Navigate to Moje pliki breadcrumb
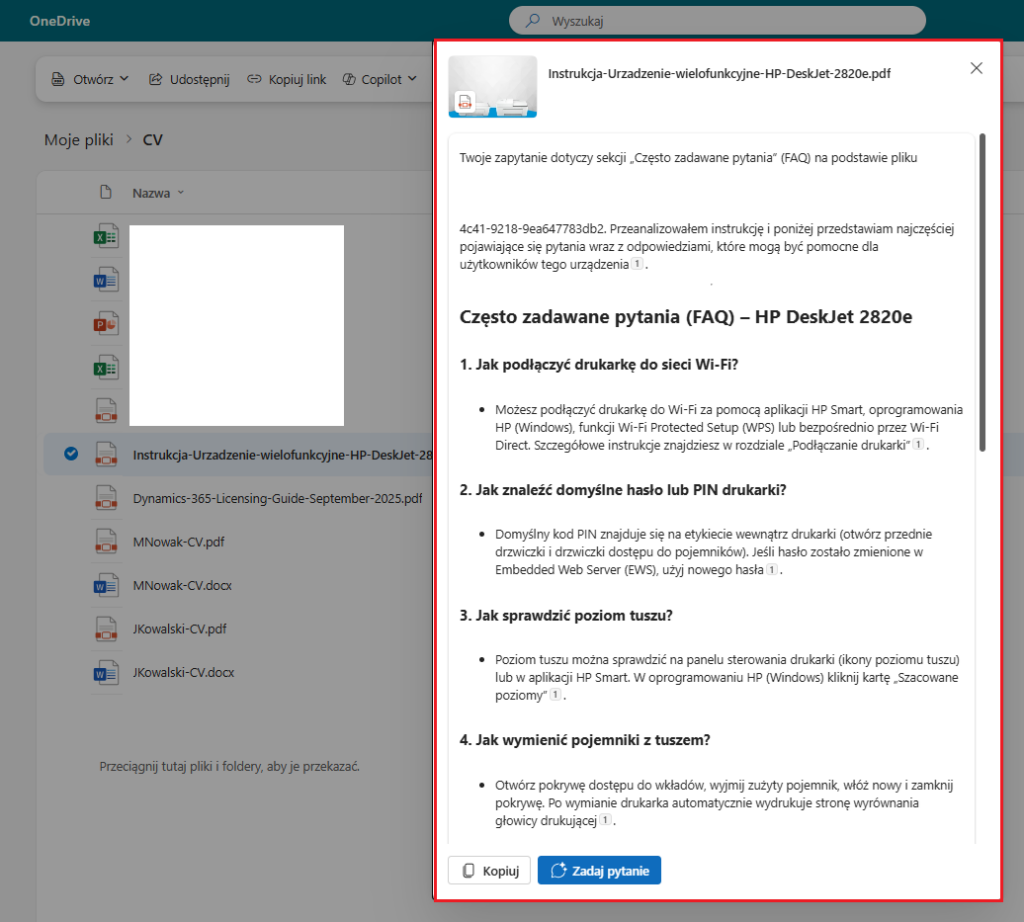This screenshot has width=1024, height=922. [78, 140]
